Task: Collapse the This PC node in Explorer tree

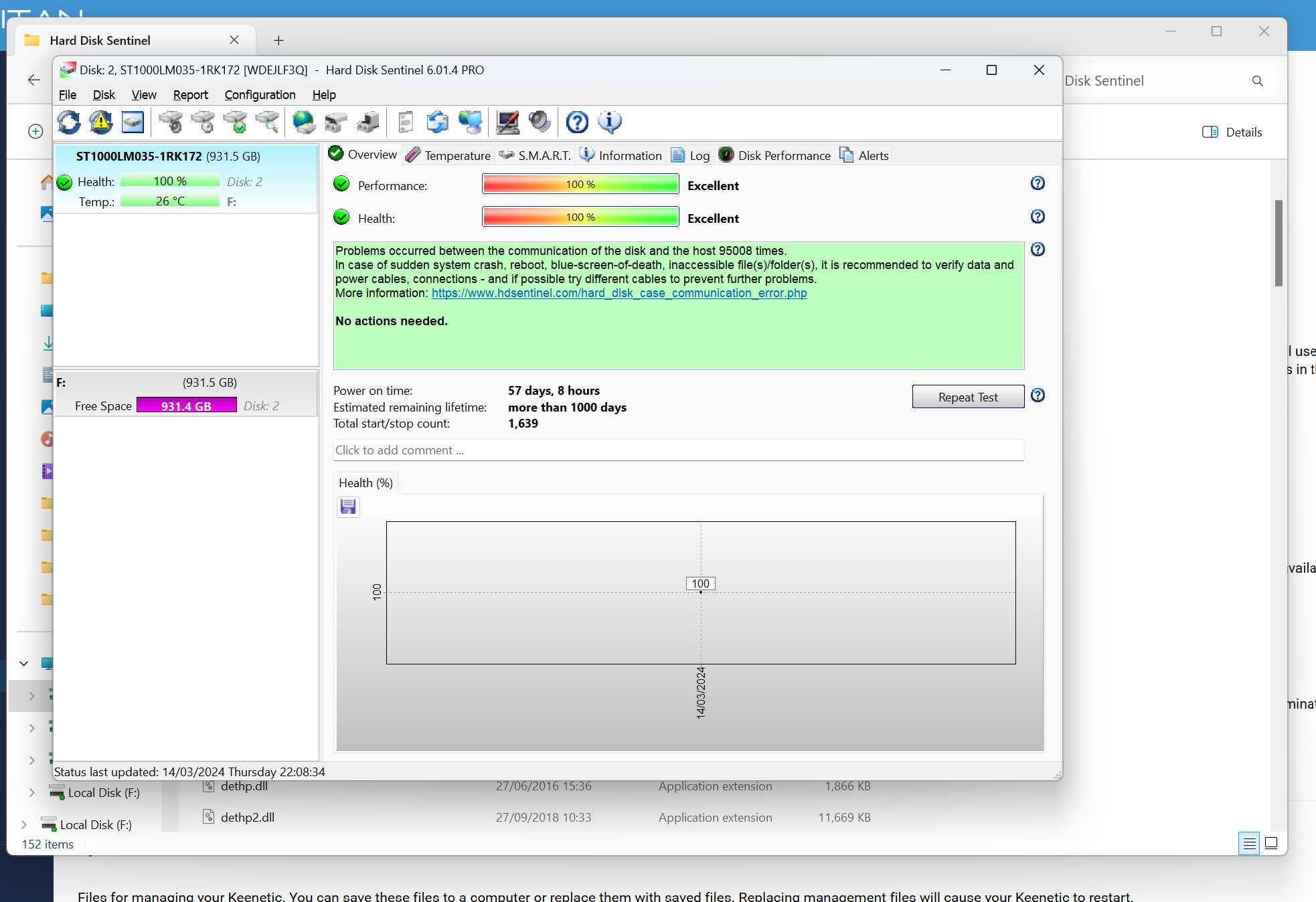Action: [23, 664]
